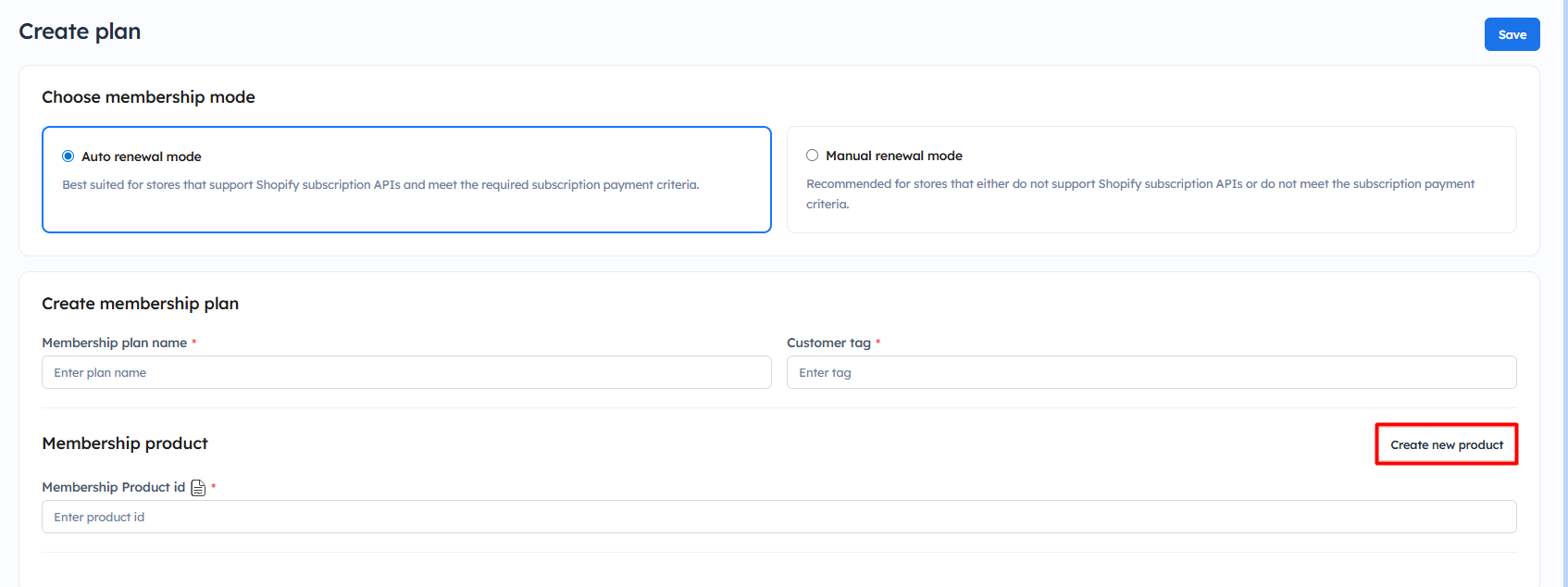Click the 'Recommended for stores' description text
Image resolution: width=1568 pixels, height=587 pixels.
click(x=1139, y=184)
